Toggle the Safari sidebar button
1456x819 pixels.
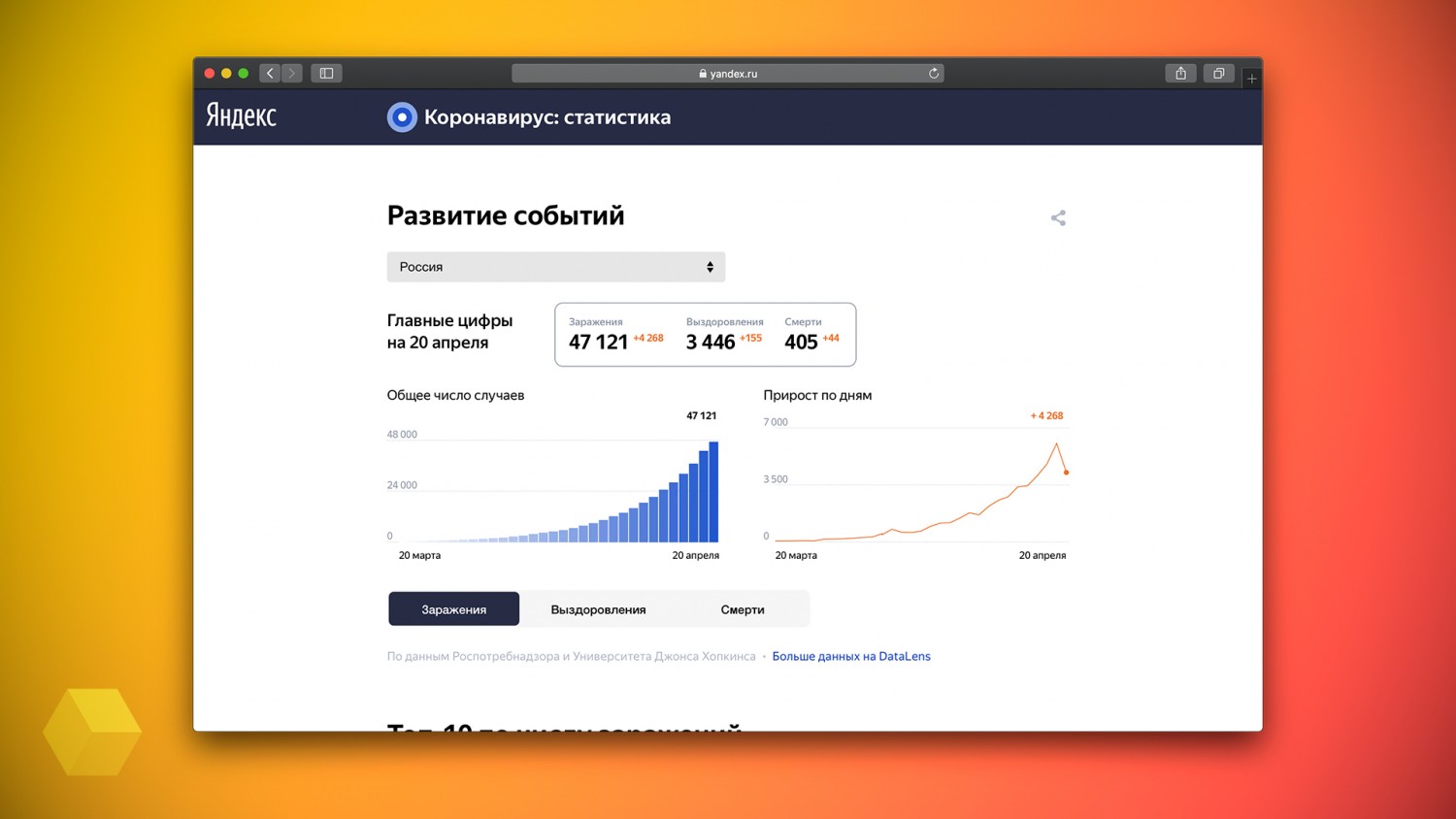point(326,73)
